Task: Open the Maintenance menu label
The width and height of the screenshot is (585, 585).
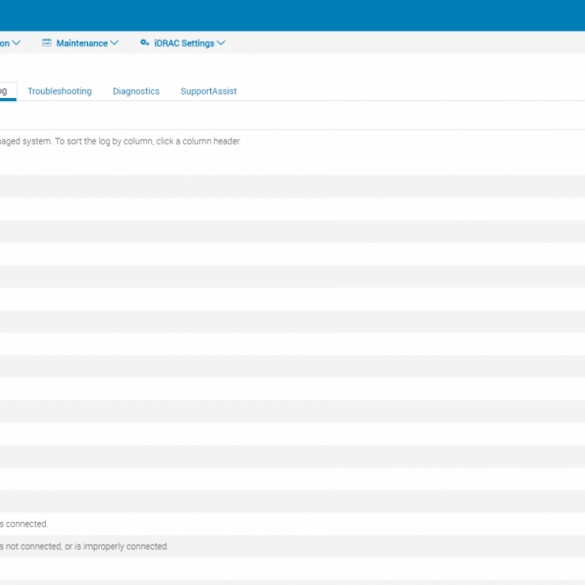Action: 82,43
